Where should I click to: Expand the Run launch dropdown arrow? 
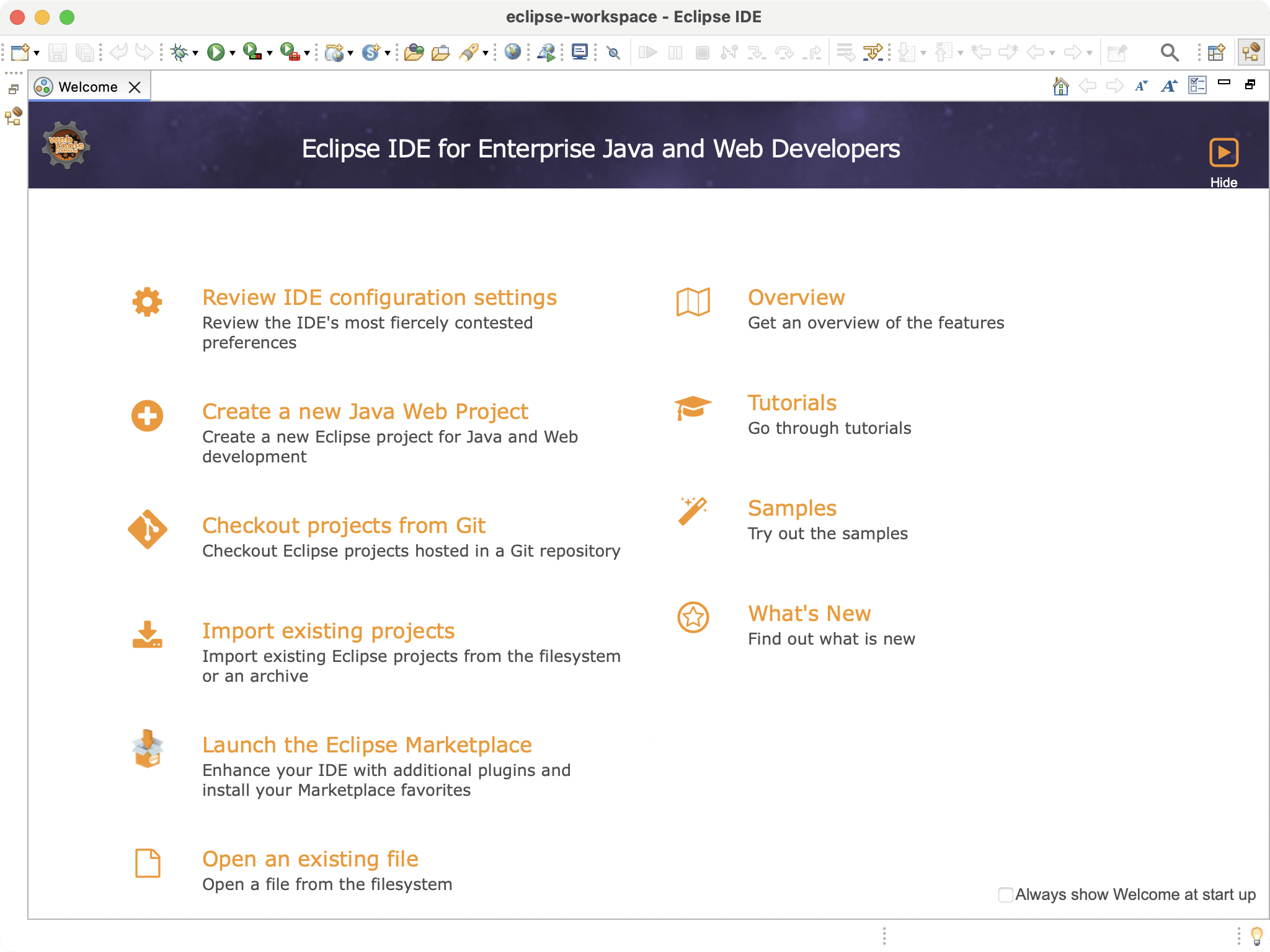tap(233, 53)
